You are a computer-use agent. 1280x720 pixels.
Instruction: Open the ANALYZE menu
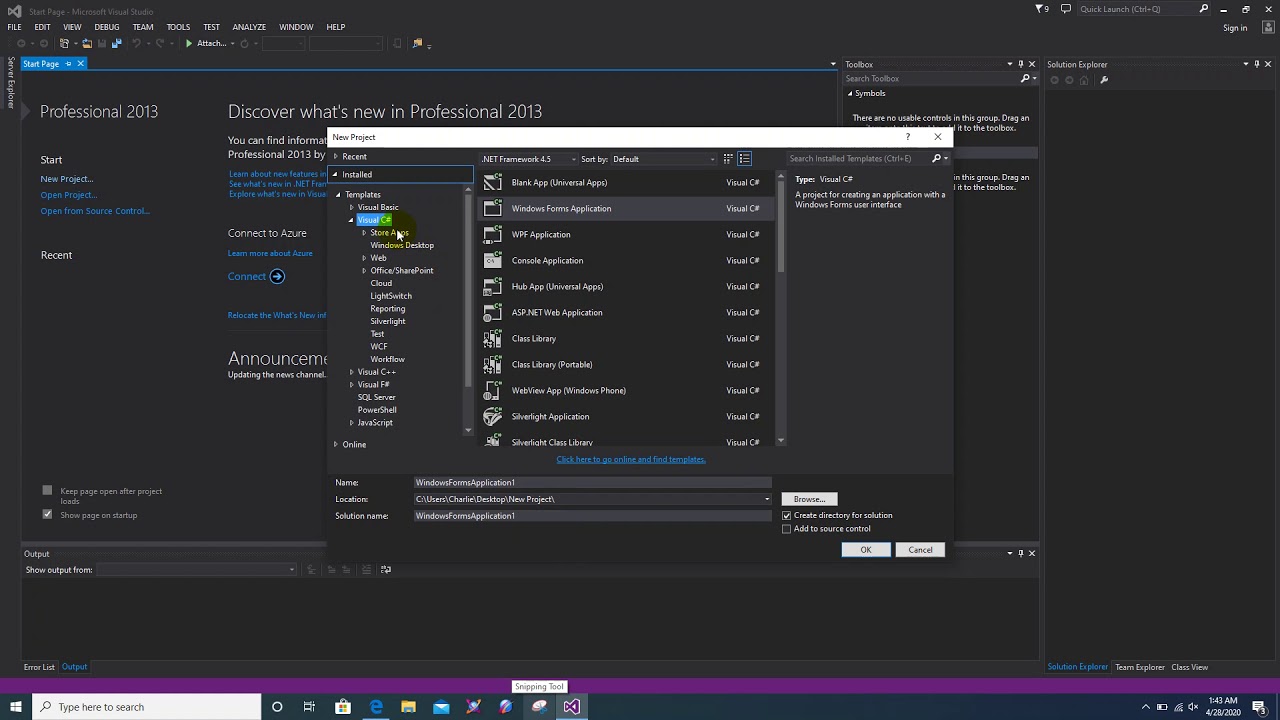249,27
